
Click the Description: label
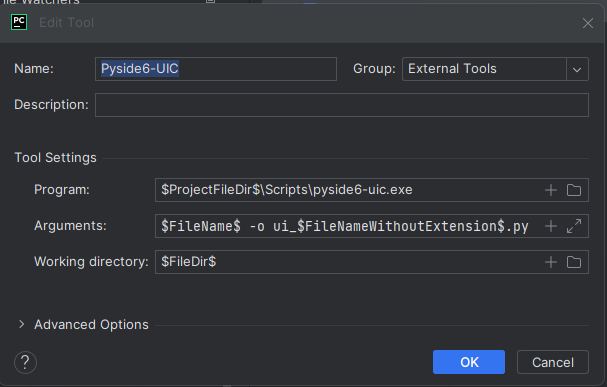(51, 104)
